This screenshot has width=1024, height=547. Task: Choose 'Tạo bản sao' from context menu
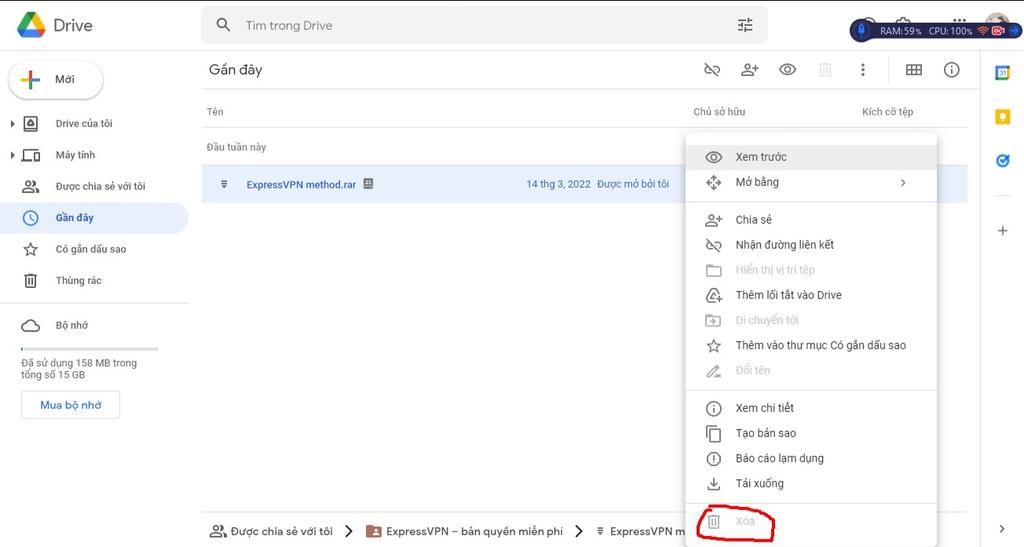tap(811, 433)
